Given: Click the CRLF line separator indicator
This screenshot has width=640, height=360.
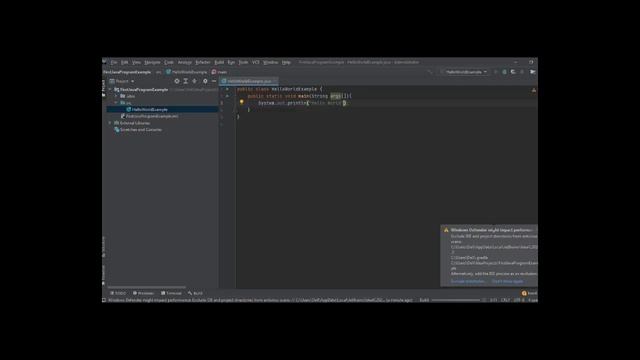Looking at the screenshot, I should (505, 300).
